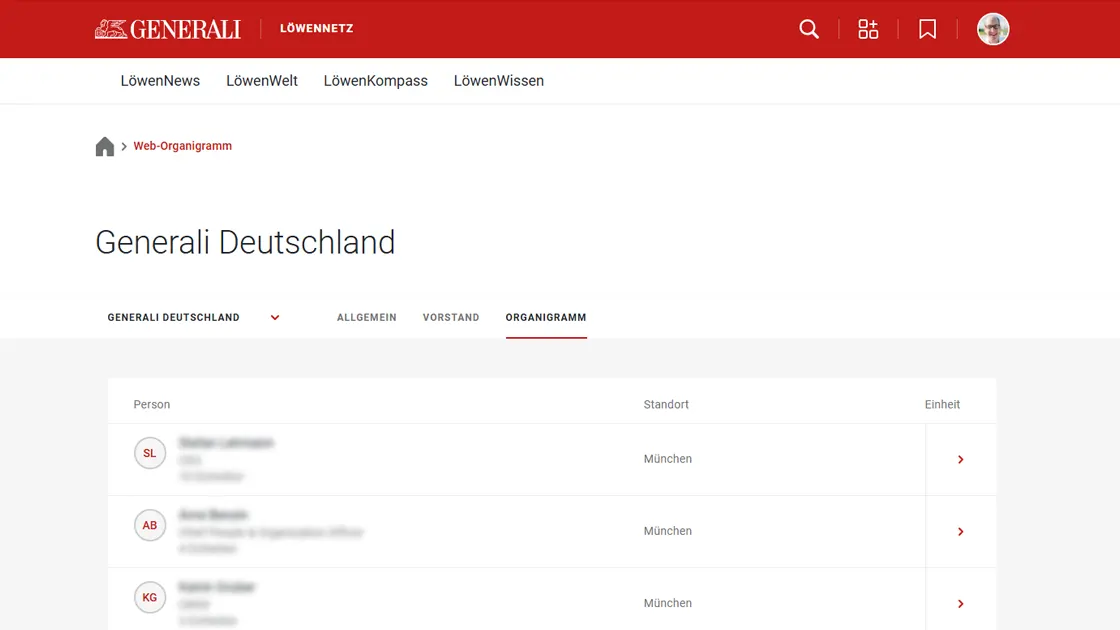The image size is (1120, 630).
Task: Click the Organigramm tab label
Action: click(546, 317)
